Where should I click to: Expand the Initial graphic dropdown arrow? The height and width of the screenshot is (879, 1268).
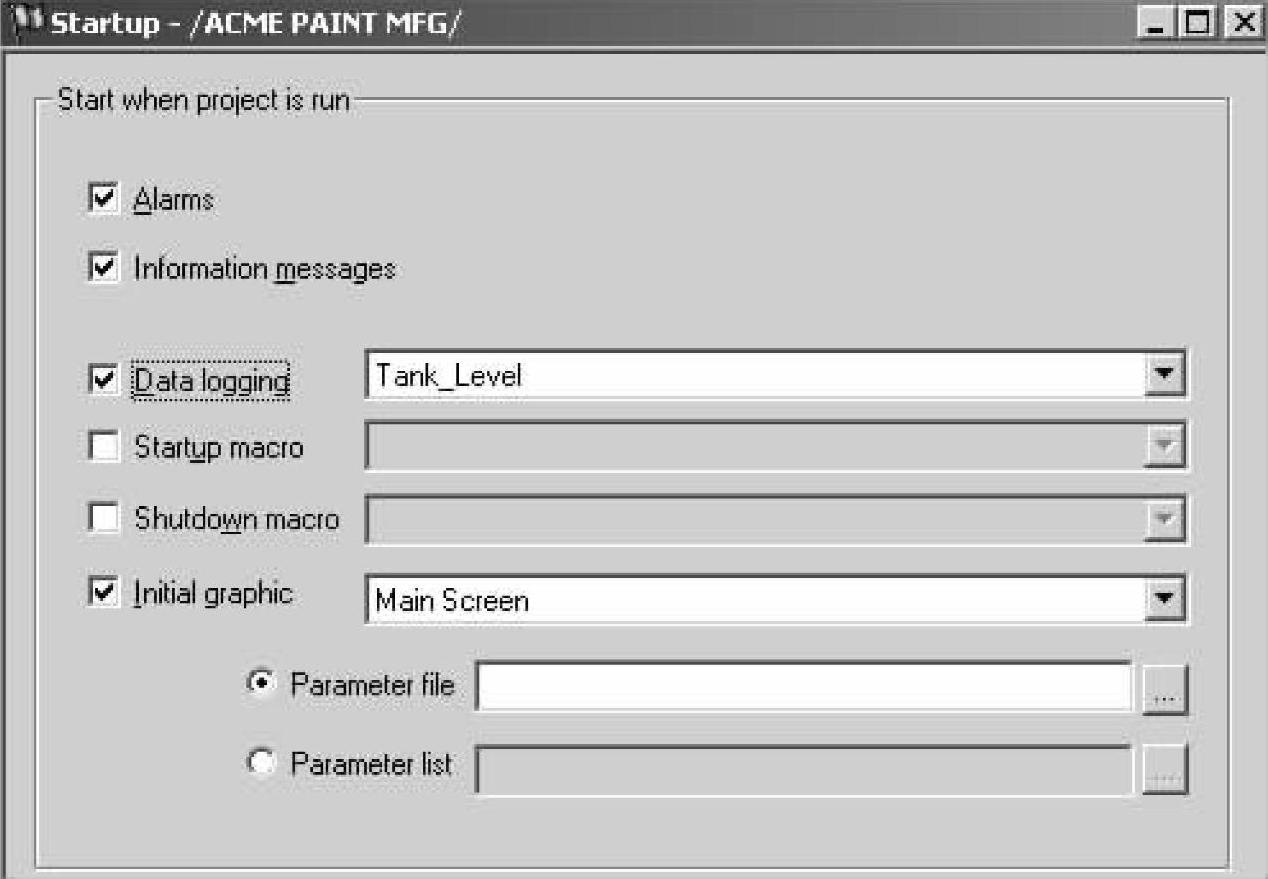(x=1162, y=600)
